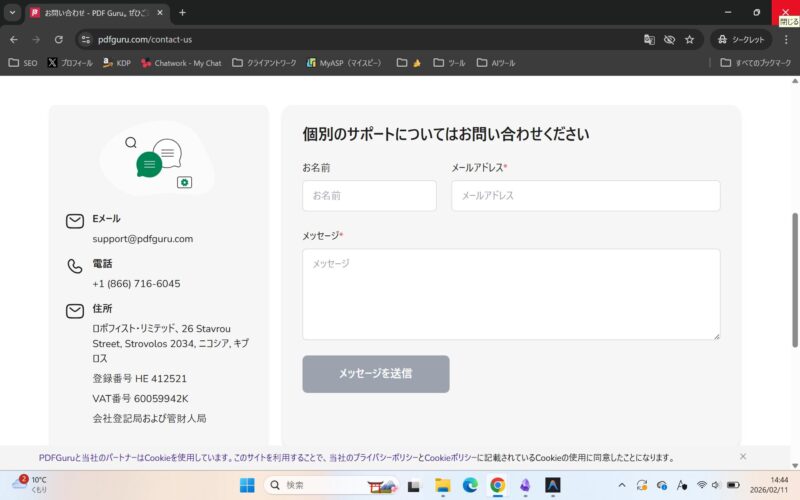Image resolution: width=800 pixels, height=500 pixels.
Task: Open the MyASP (マイスピー) bookmark
Action: click(x=343, y=62)
